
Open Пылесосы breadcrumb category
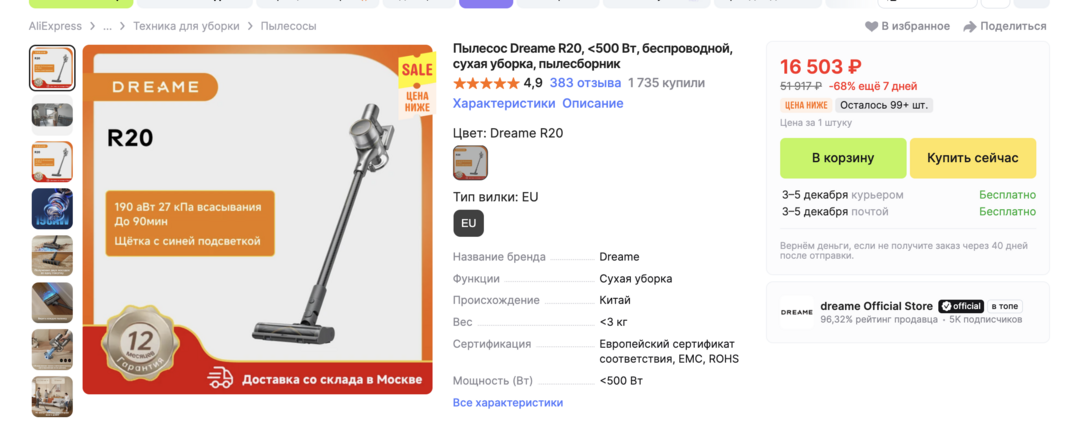click(x=288, y=26)
